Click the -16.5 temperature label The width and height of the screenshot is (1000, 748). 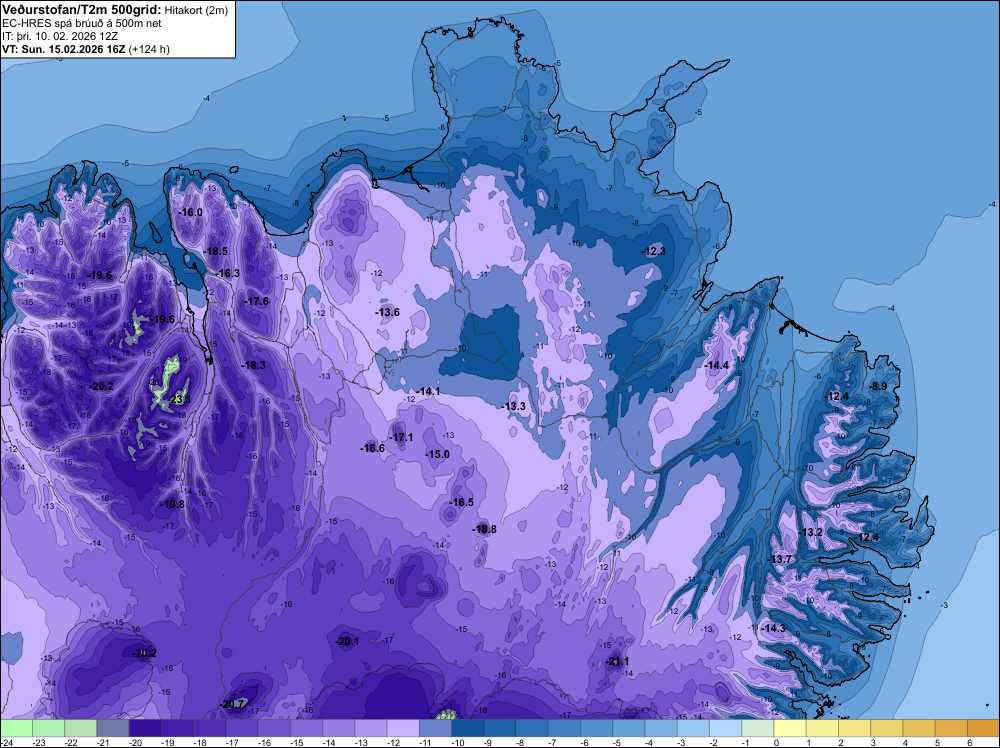(462, 502)
